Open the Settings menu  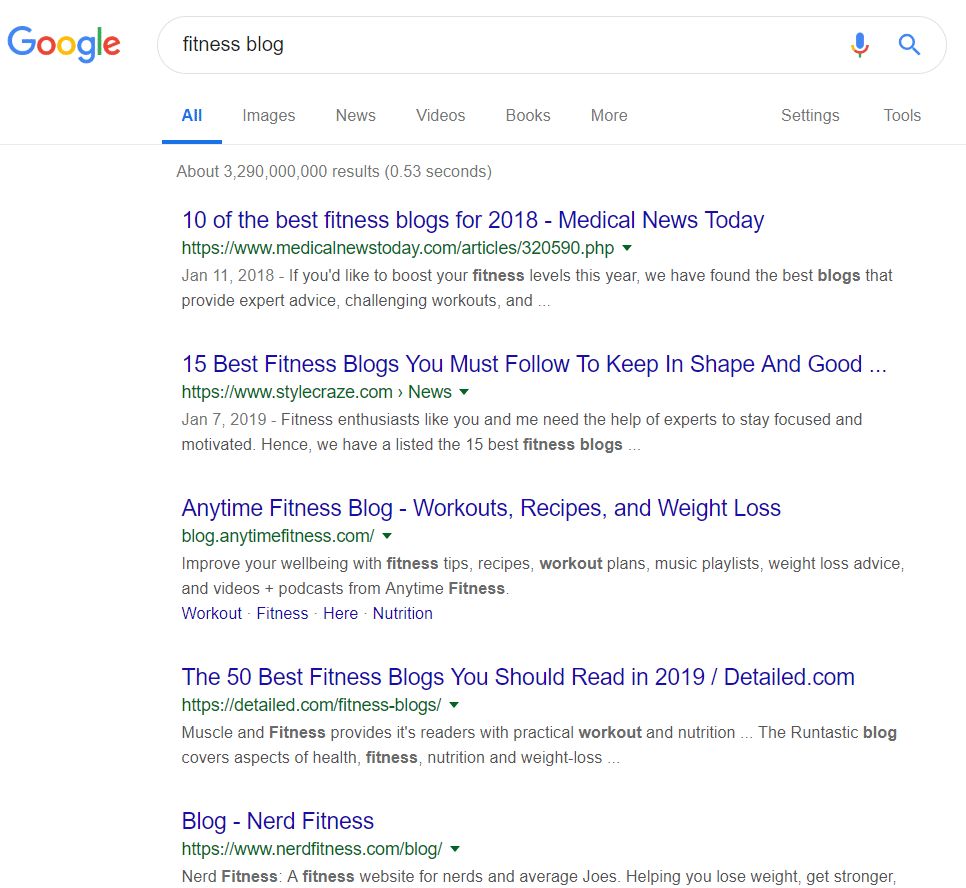[x=810, y=116]
